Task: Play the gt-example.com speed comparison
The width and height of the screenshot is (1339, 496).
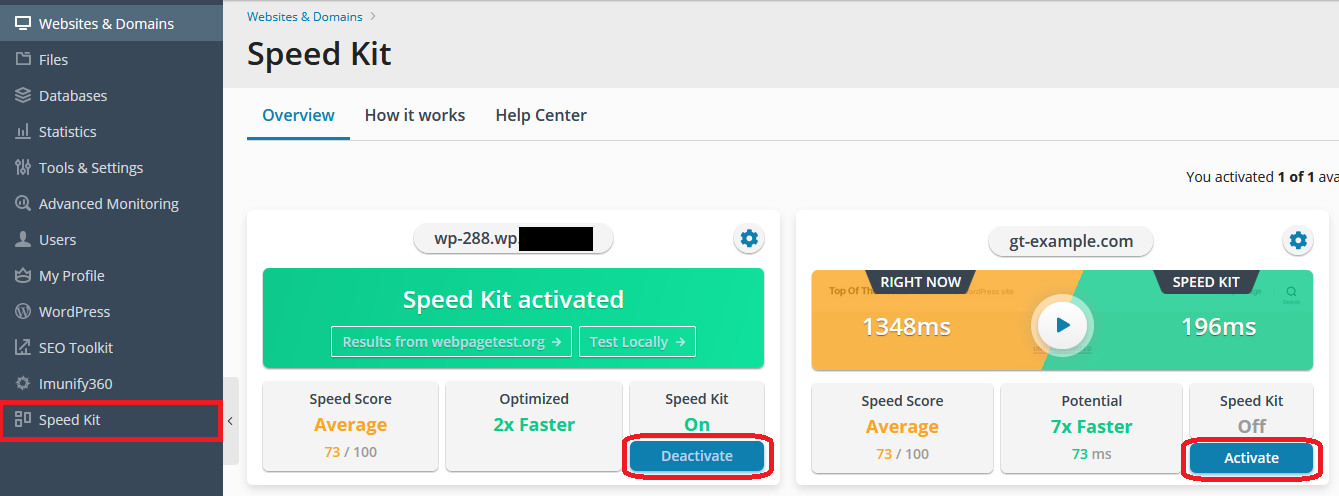Action: tap(1062, 325)
